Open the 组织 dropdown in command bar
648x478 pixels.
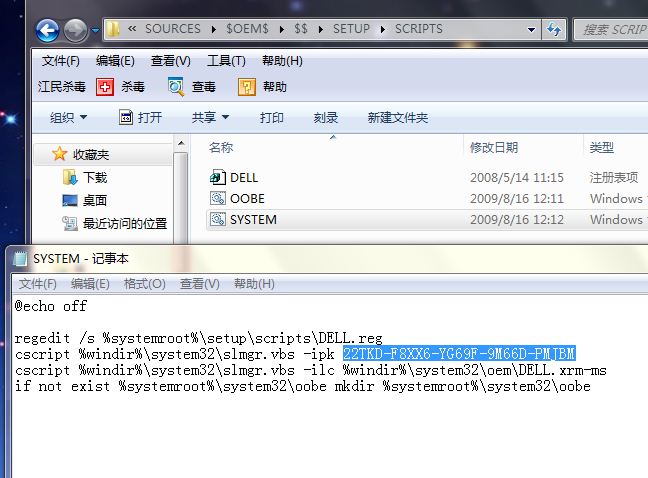pyautogui.click(x=68, y=117)
